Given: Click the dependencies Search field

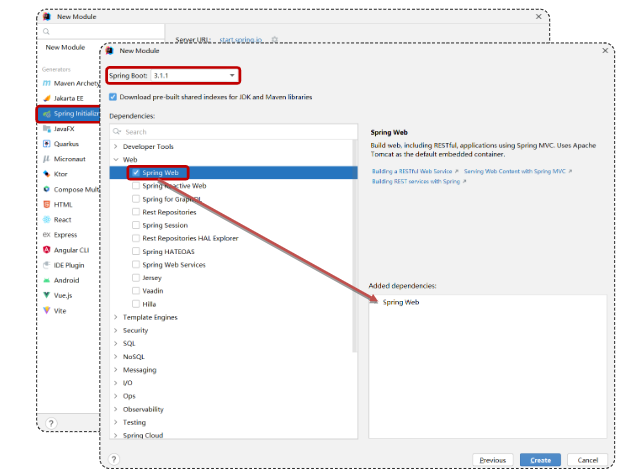Looking at the screenshot, I should point(233,132).
